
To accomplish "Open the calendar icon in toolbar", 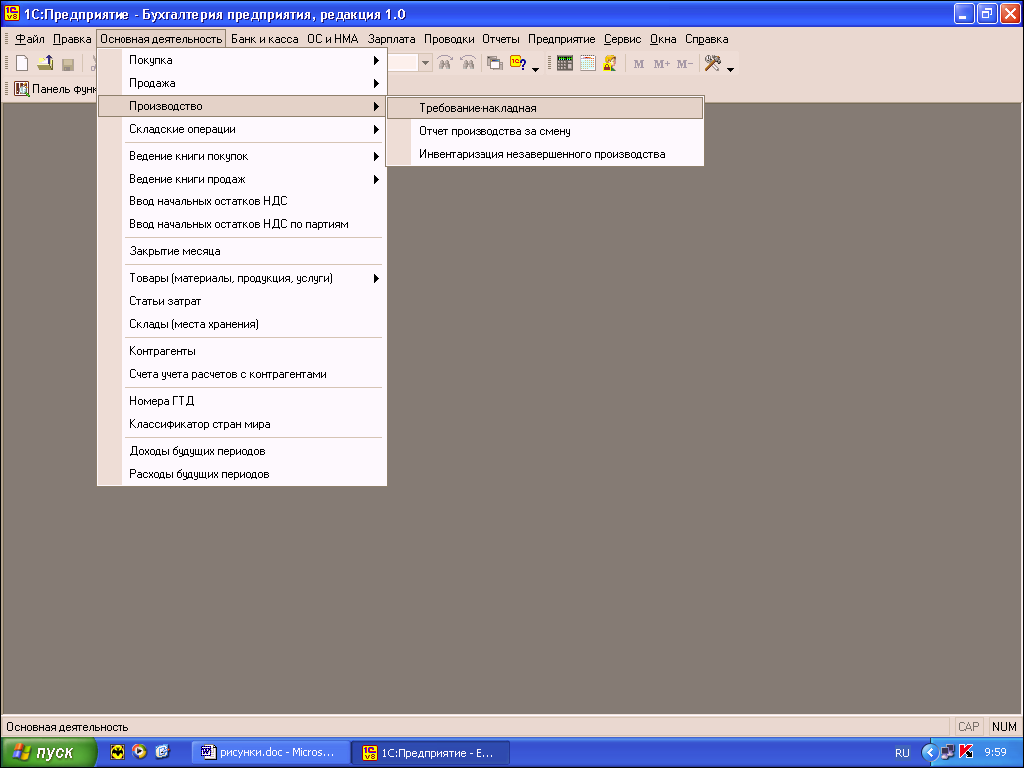I will (588, 63).
